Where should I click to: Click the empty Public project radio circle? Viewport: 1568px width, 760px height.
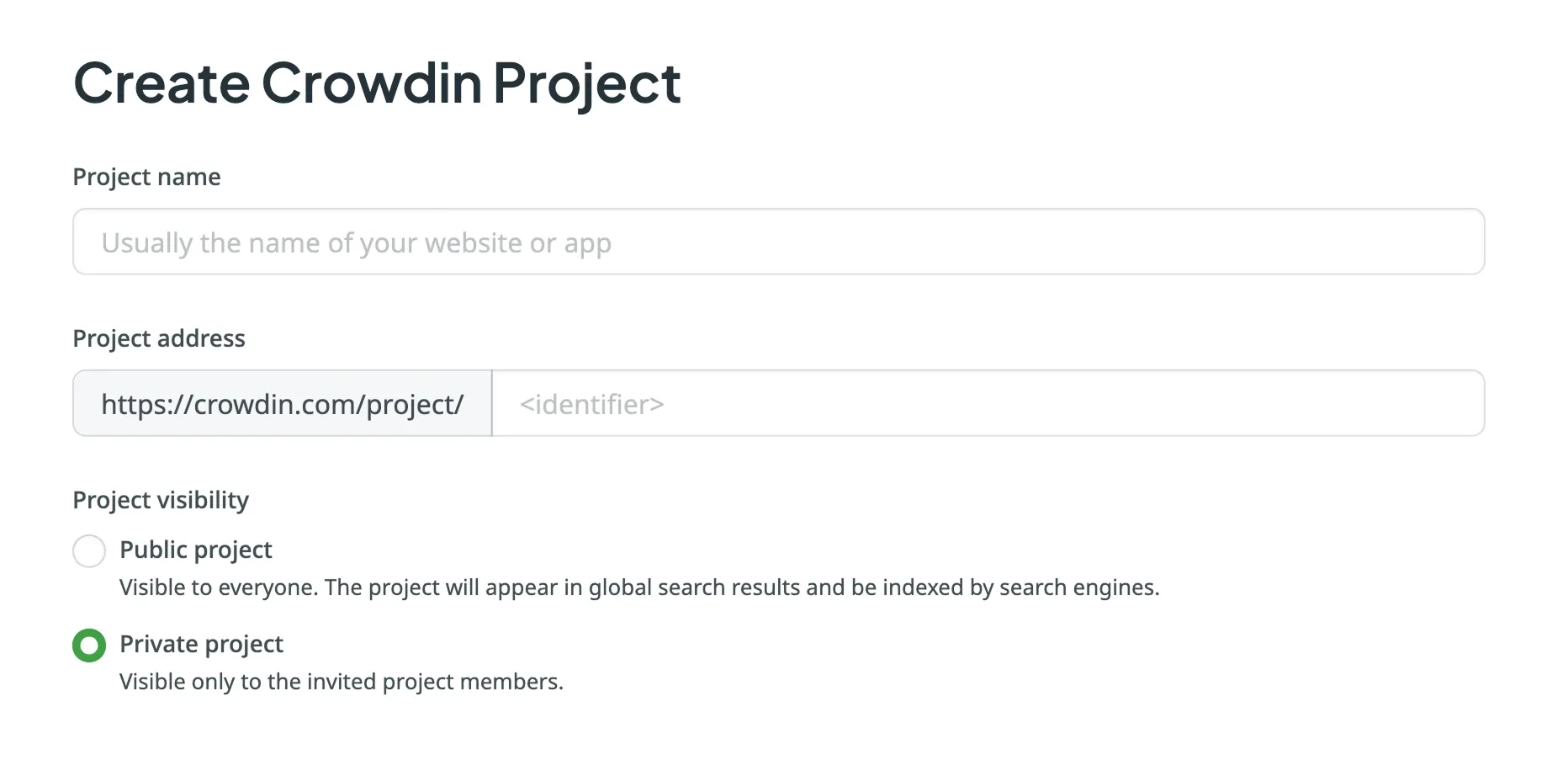[88, 550]
